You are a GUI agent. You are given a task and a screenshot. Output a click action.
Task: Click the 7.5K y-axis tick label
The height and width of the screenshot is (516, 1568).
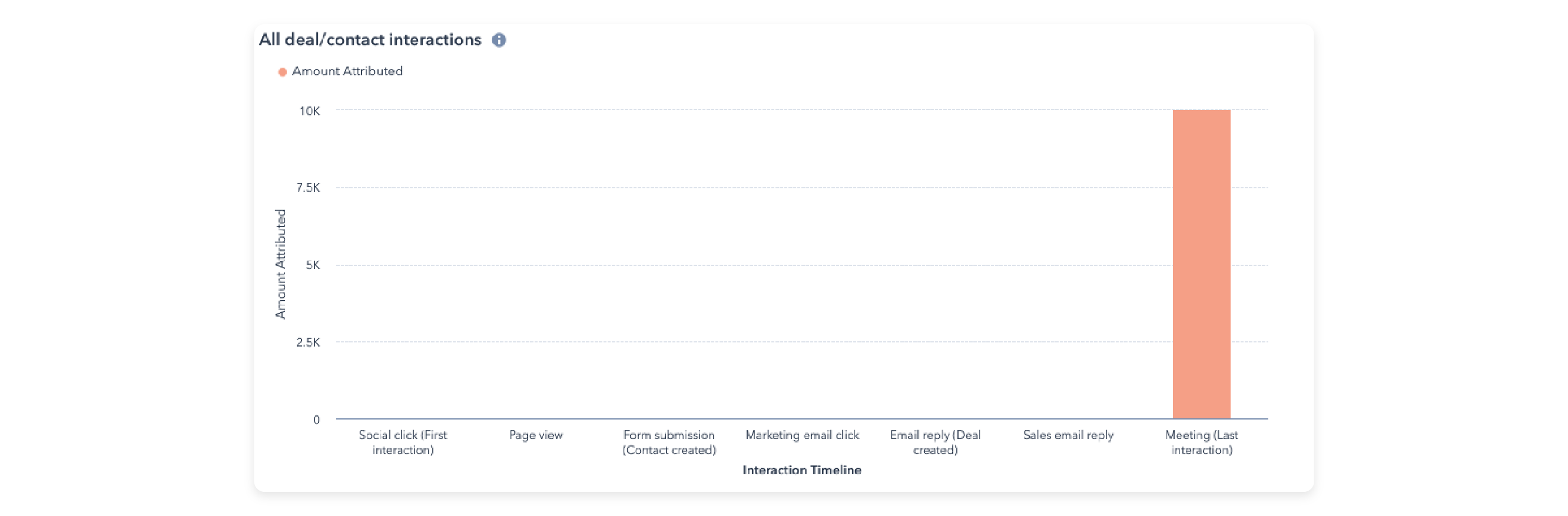[x=308, y=188]
